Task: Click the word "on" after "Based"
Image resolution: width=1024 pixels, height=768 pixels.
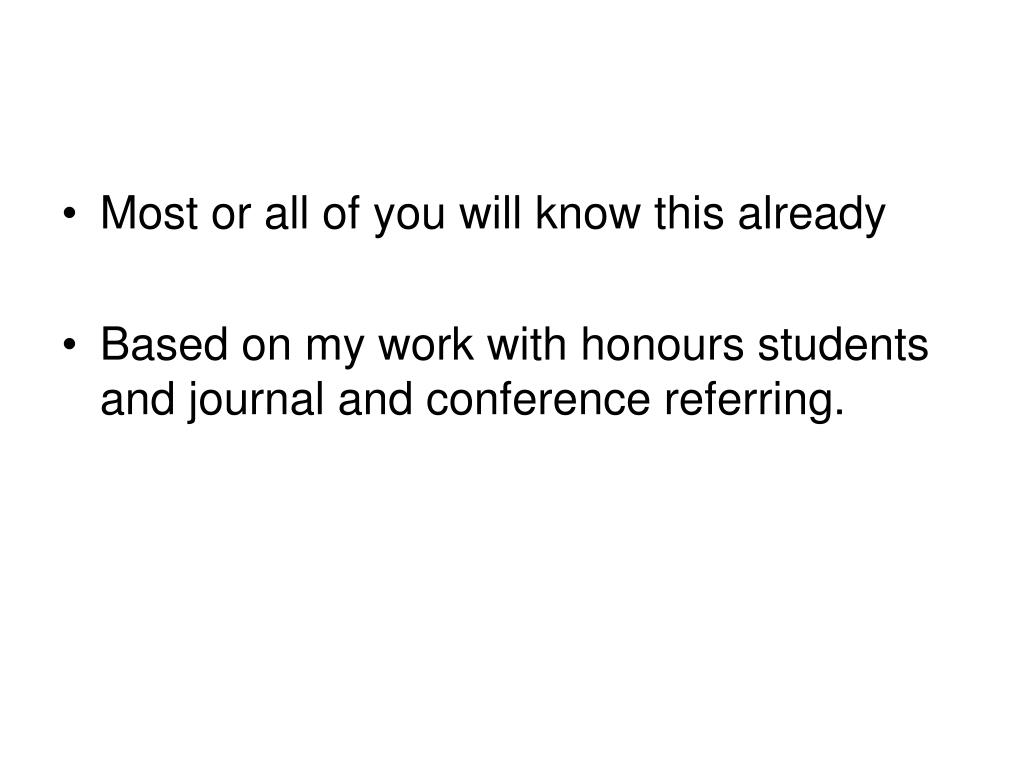Action: [x=266, y=349]
